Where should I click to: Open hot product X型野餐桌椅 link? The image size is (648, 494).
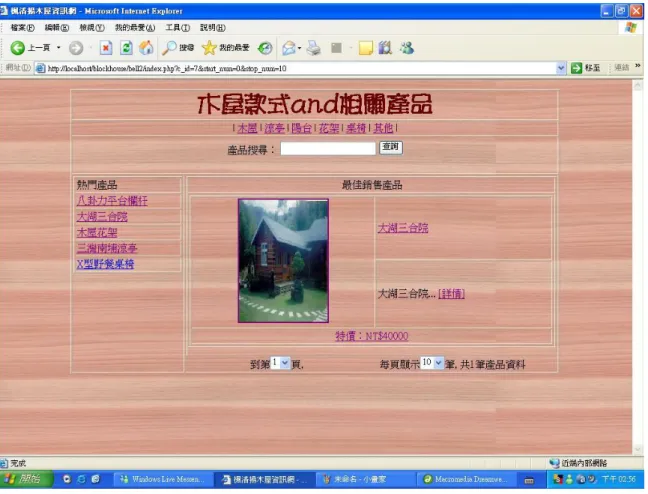[x=105, y=264]
